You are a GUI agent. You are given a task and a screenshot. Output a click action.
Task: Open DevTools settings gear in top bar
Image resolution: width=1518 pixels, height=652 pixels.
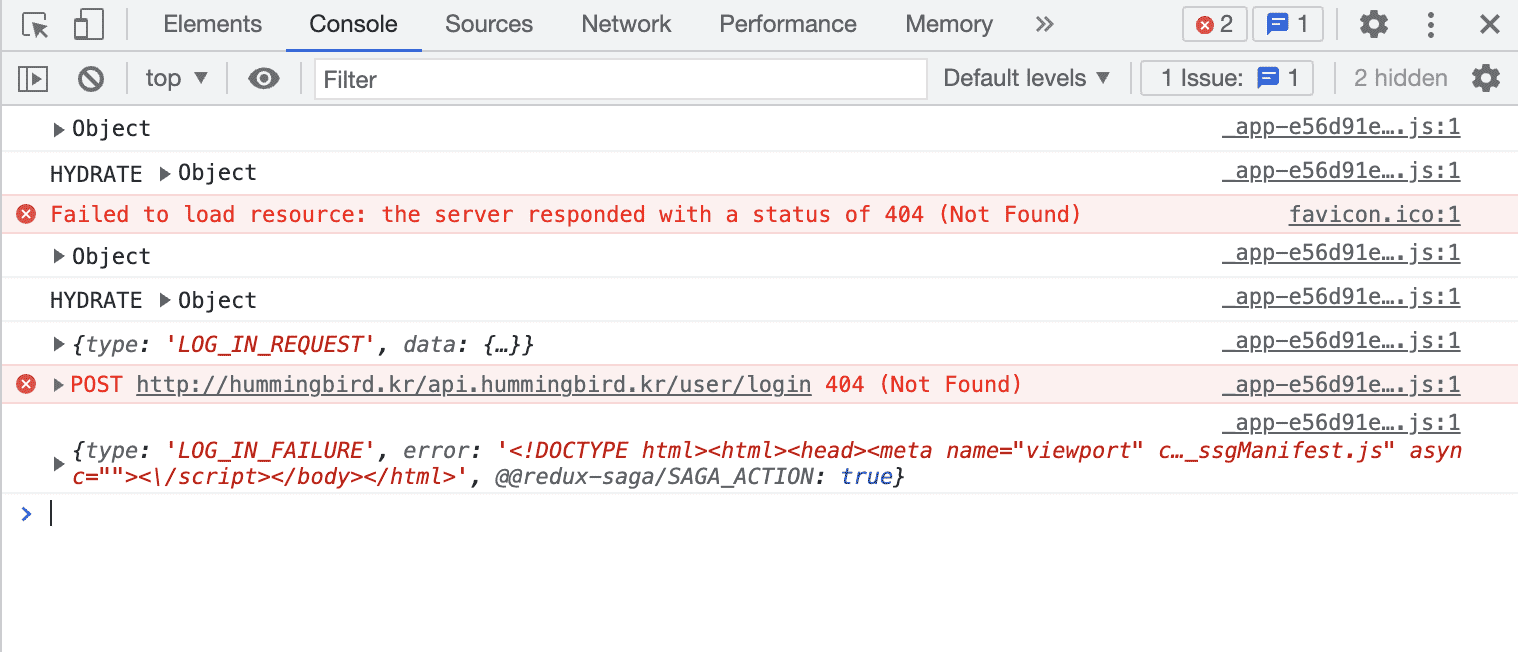click(x=1374, y=25)
